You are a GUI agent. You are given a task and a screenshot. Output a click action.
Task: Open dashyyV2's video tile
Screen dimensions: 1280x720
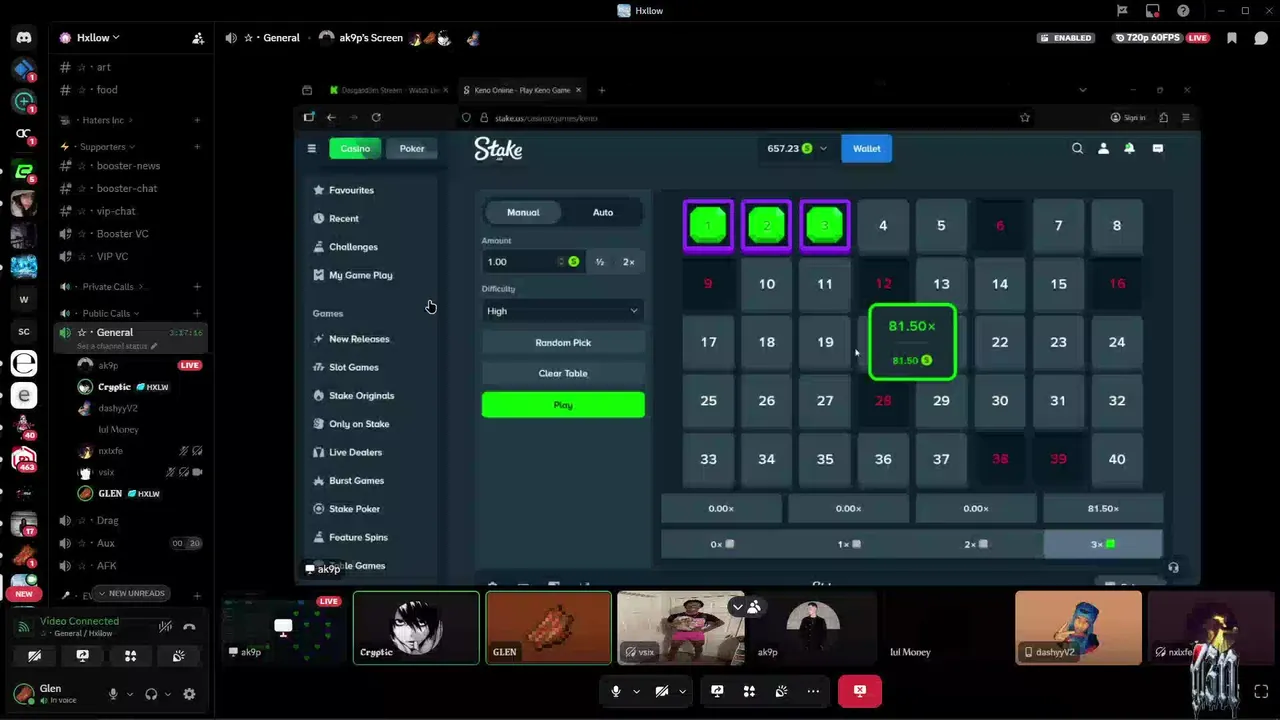pos(1078,628)
